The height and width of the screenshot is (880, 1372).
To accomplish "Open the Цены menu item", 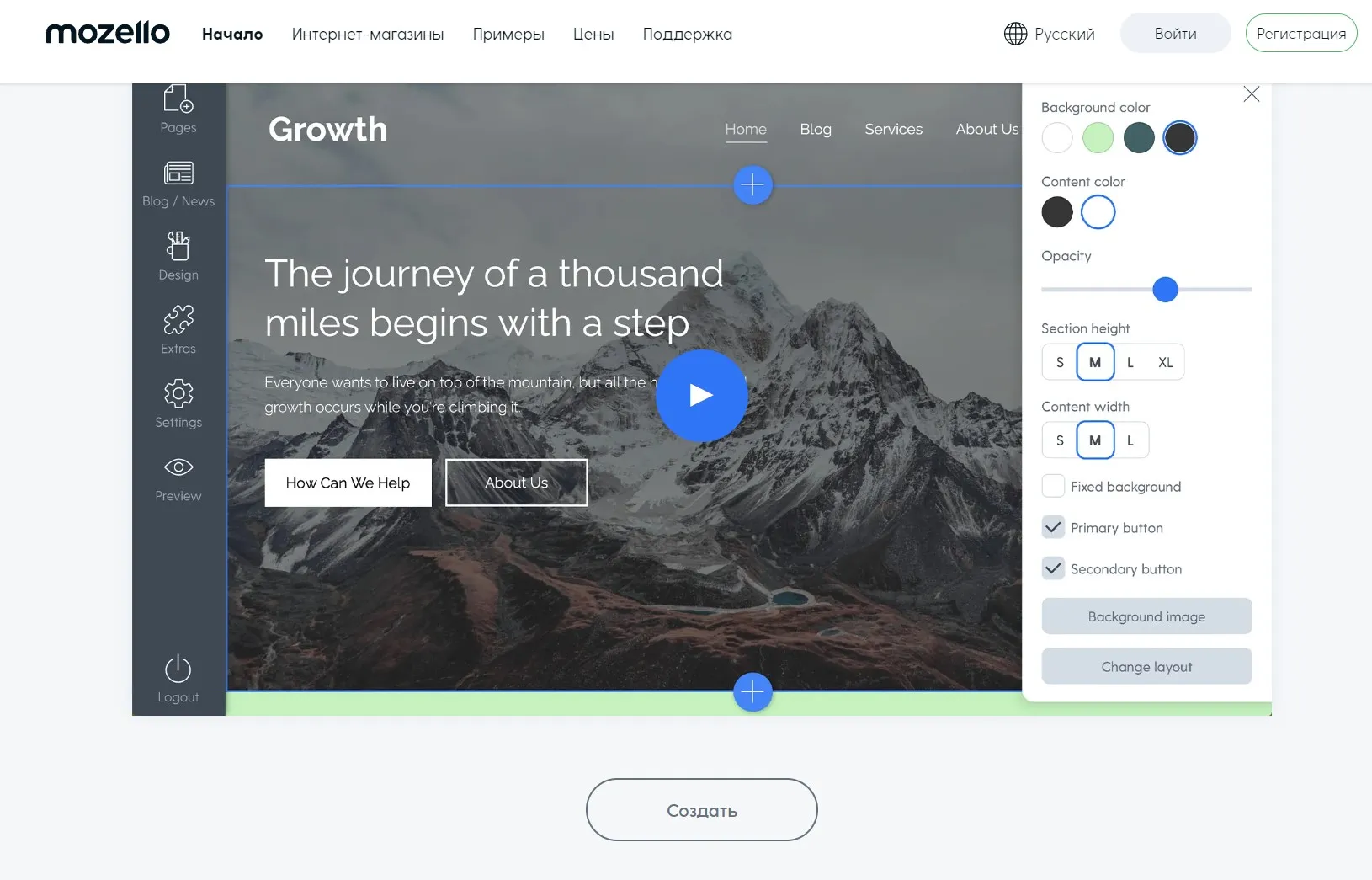I will click(593, 35).
